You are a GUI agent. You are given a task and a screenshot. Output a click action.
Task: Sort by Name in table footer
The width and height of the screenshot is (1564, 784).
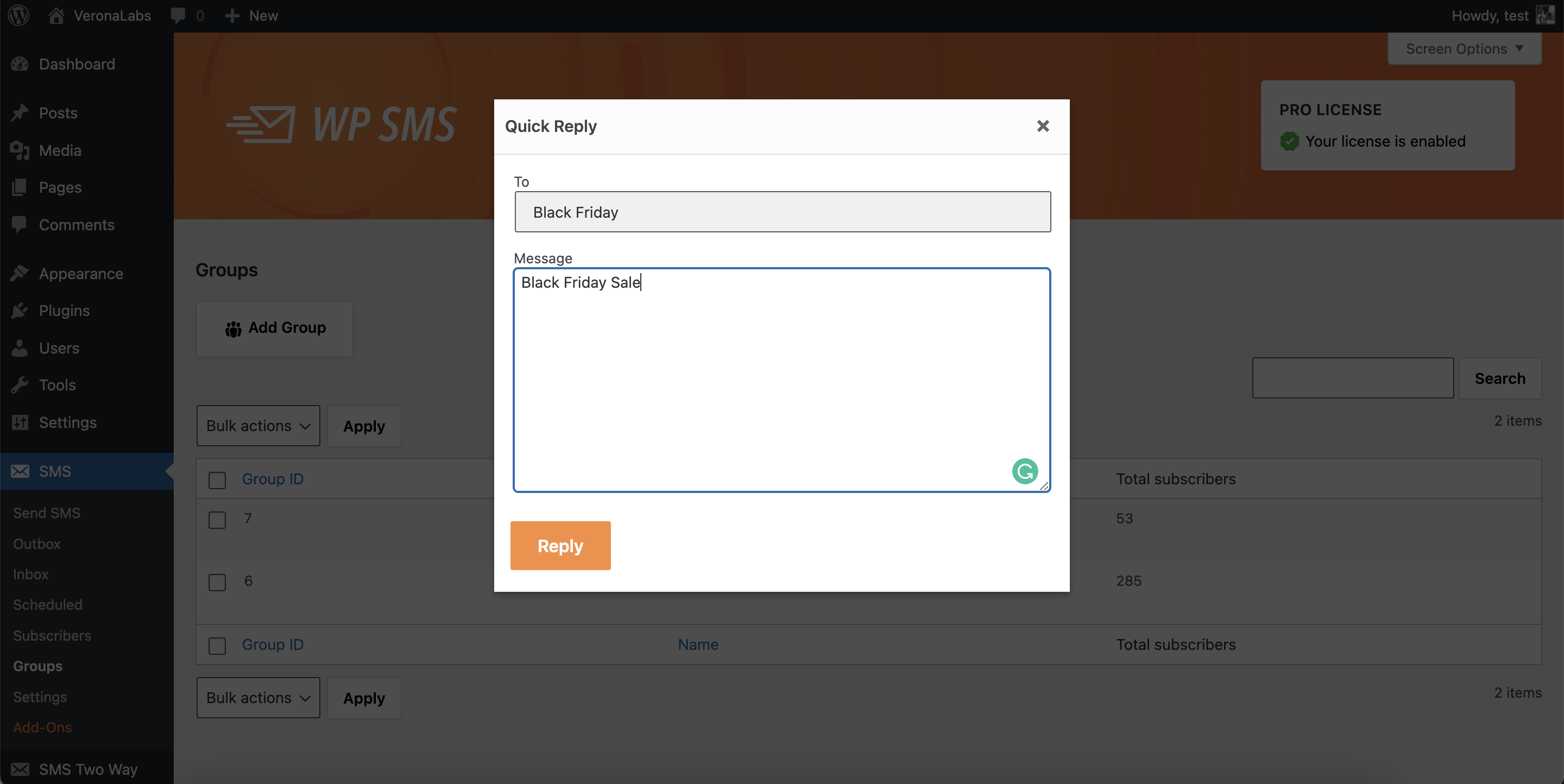[698, 644]
